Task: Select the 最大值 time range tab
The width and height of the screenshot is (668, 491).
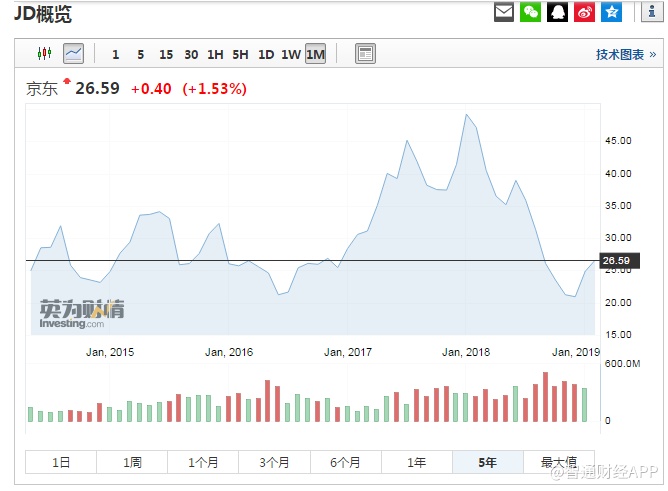Action: [559, 462]
